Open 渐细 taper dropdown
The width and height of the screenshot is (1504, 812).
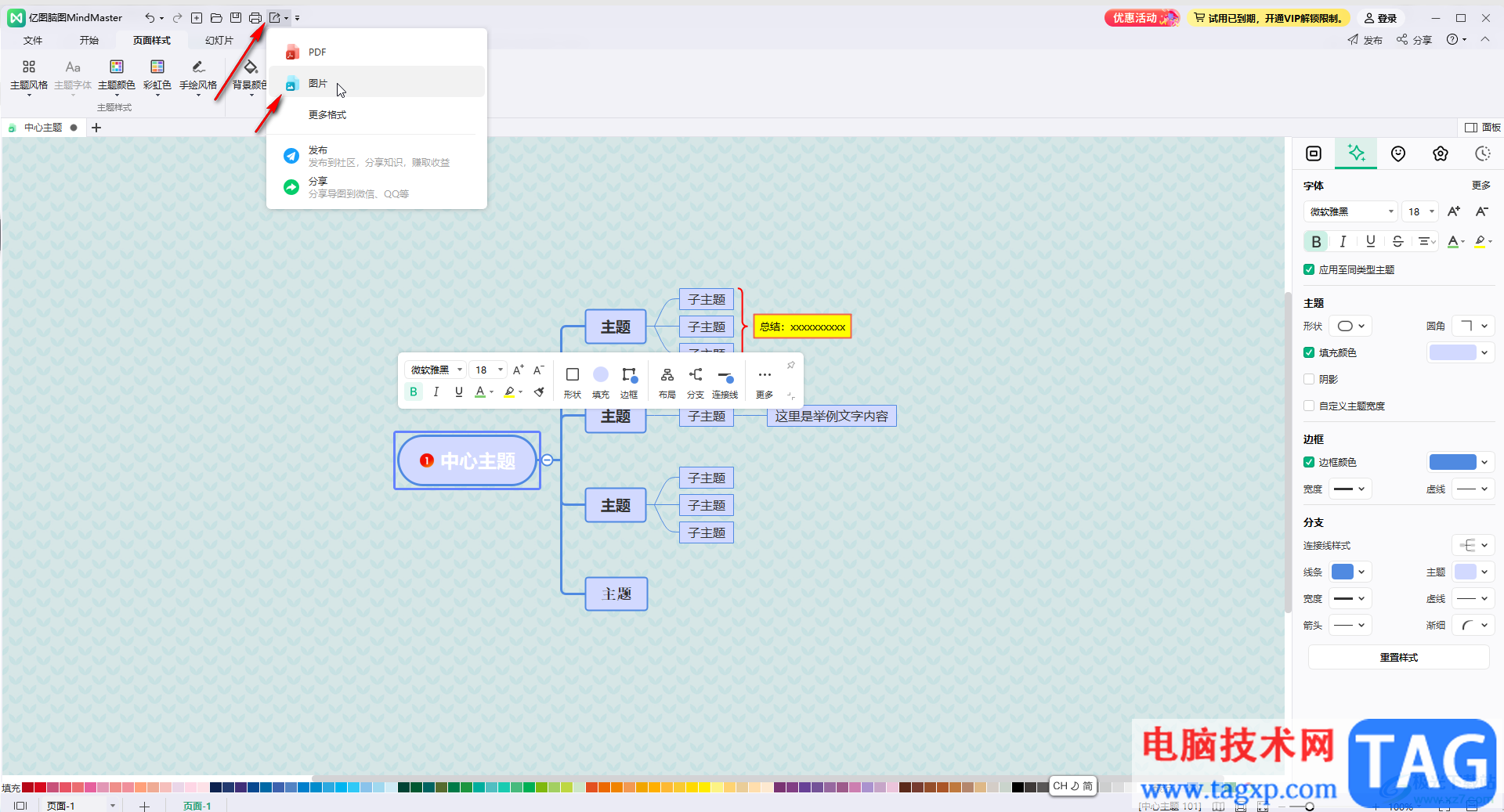pyautogui.click(x=1473, y=625)
